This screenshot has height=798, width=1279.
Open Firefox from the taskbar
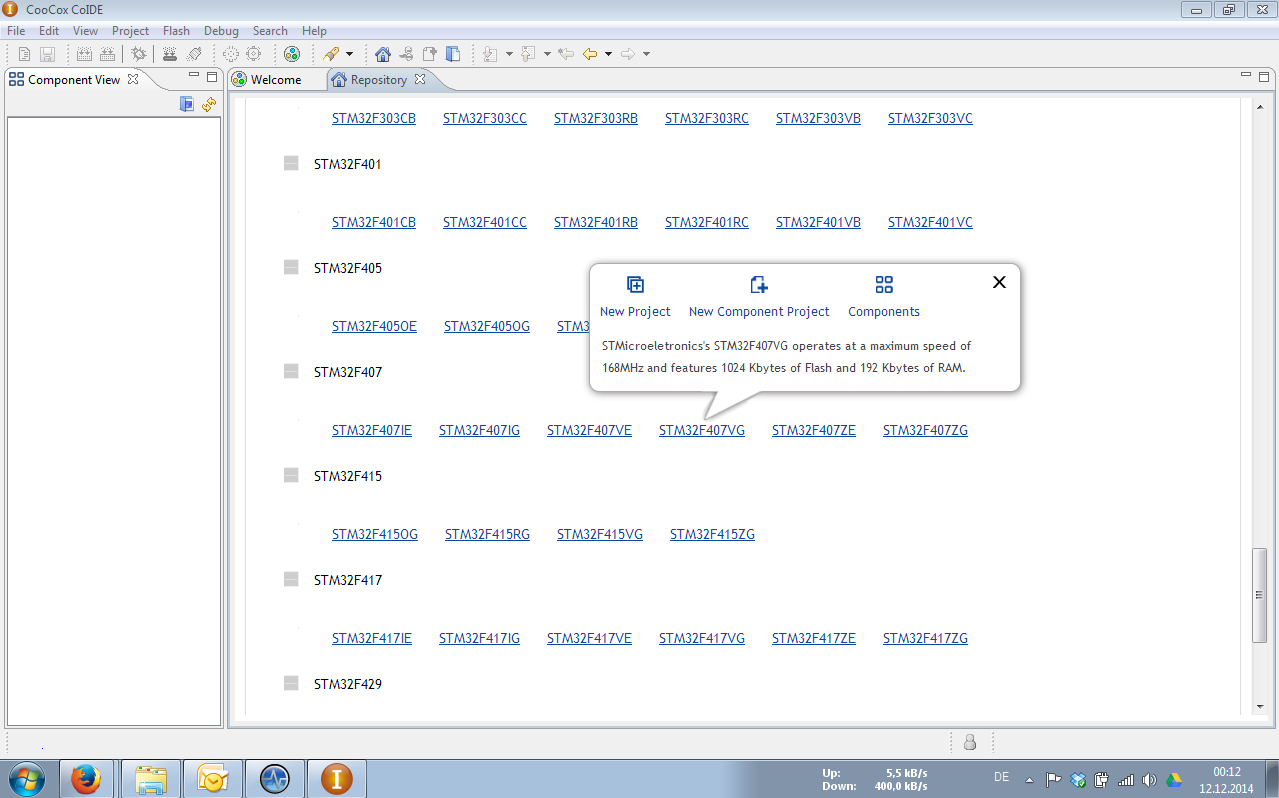click(86, 779)
